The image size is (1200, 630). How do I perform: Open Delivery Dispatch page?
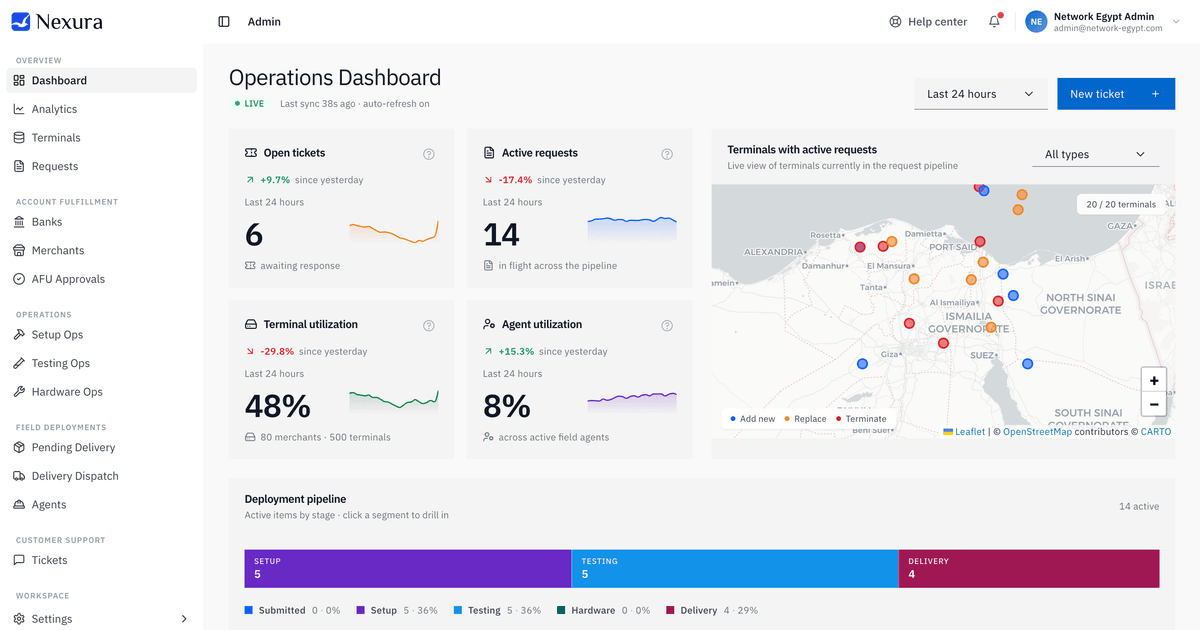101,476
